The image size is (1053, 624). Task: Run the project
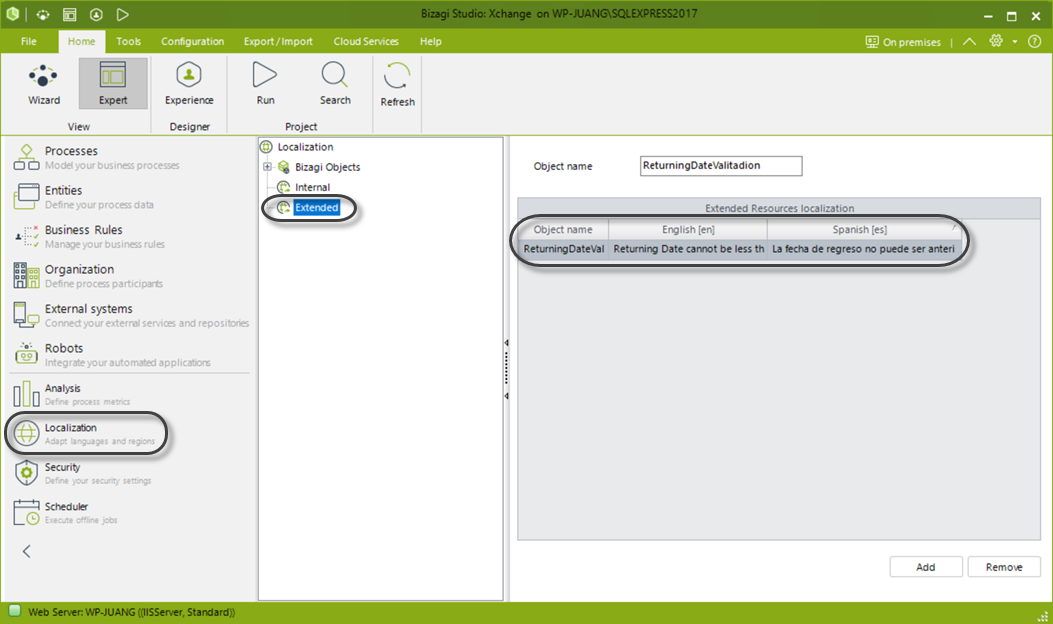click(x=265, y=84)
